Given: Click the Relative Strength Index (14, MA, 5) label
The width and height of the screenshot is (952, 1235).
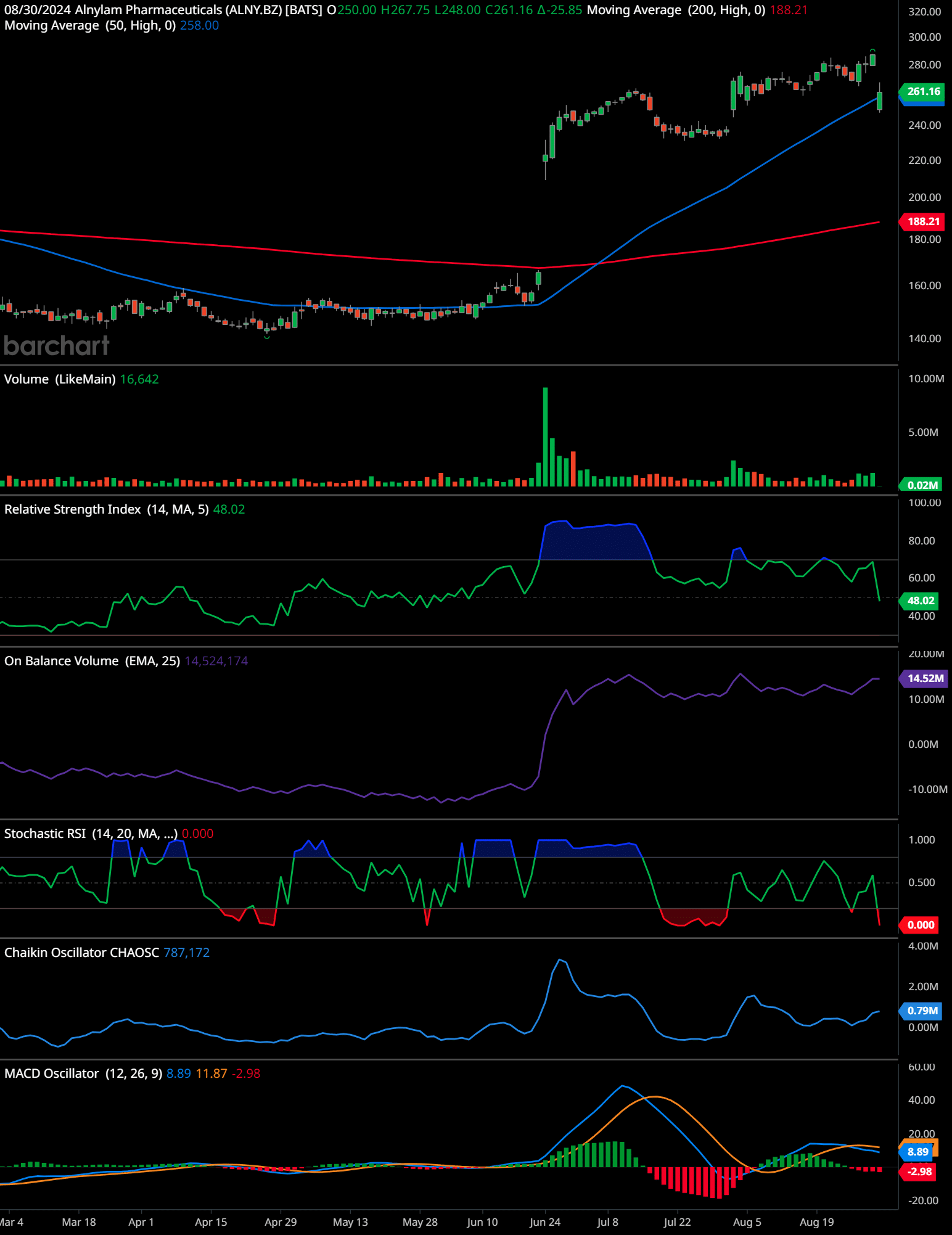Looking at the screenshot, I should [x=107, y=509].
